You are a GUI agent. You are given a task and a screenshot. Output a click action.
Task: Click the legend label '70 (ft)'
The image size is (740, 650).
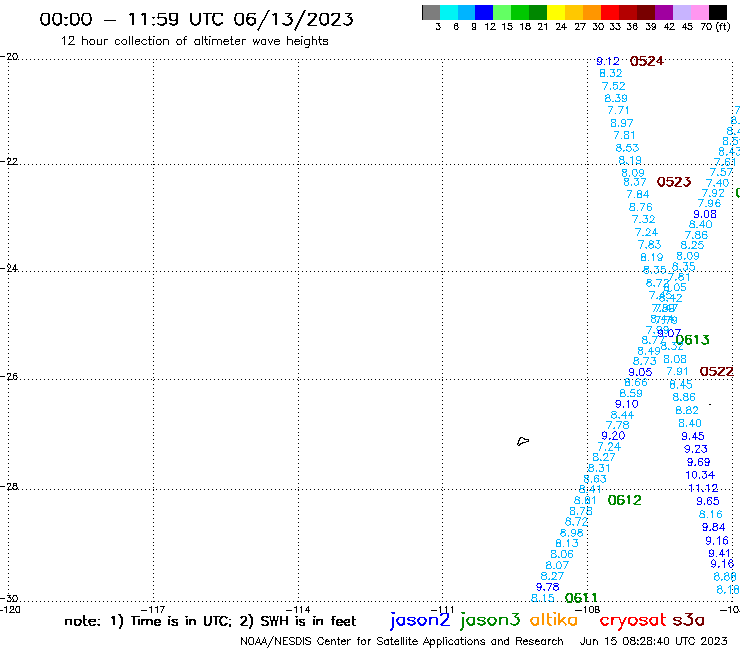pyautogui.click(x=715, y=27)
